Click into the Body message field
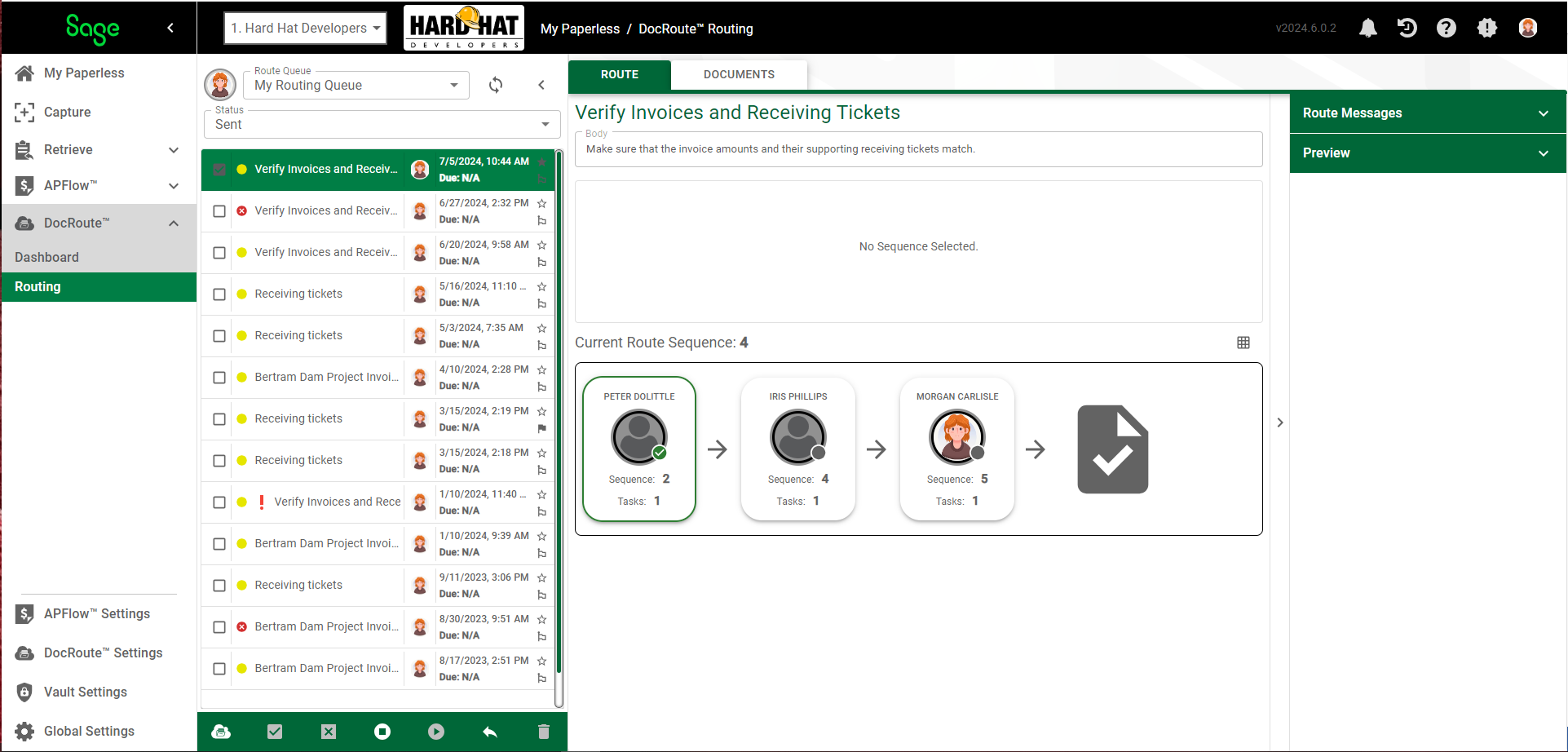1568x752 pixels. [x=919, y=149]
